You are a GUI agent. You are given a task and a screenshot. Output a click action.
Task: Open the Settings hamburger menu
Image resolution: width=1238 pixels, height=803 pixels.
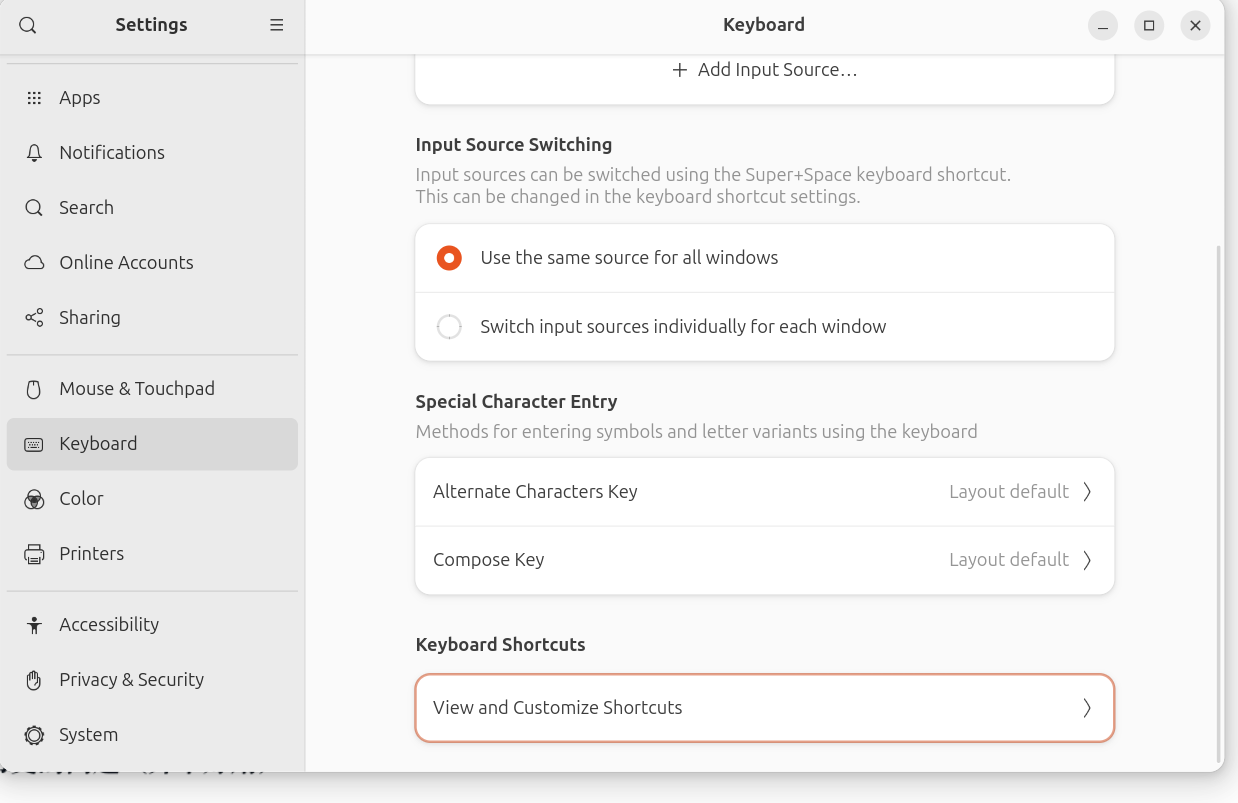tap(277, 26)
